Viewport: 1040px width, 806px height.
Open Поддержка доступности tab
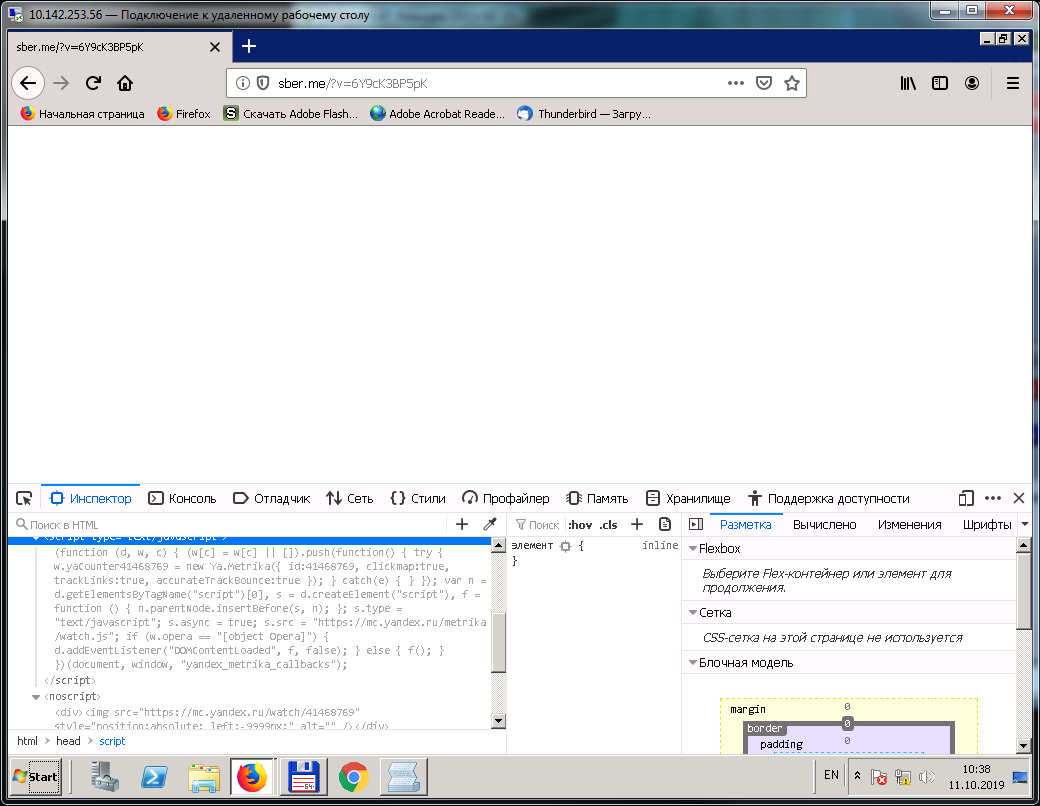click(828, 498)
